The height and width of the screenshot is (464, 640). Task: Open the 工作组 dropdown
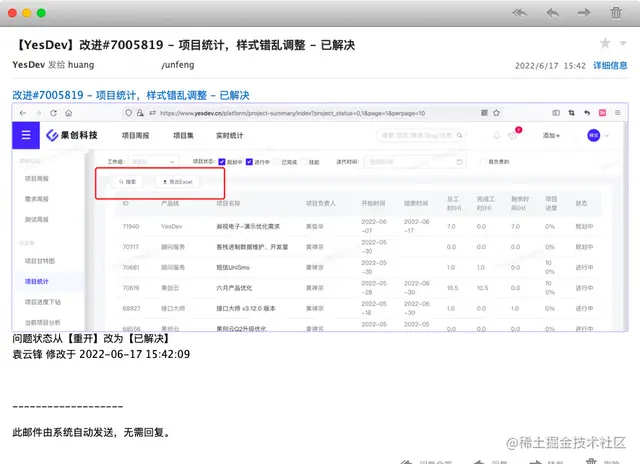point(153,162)
